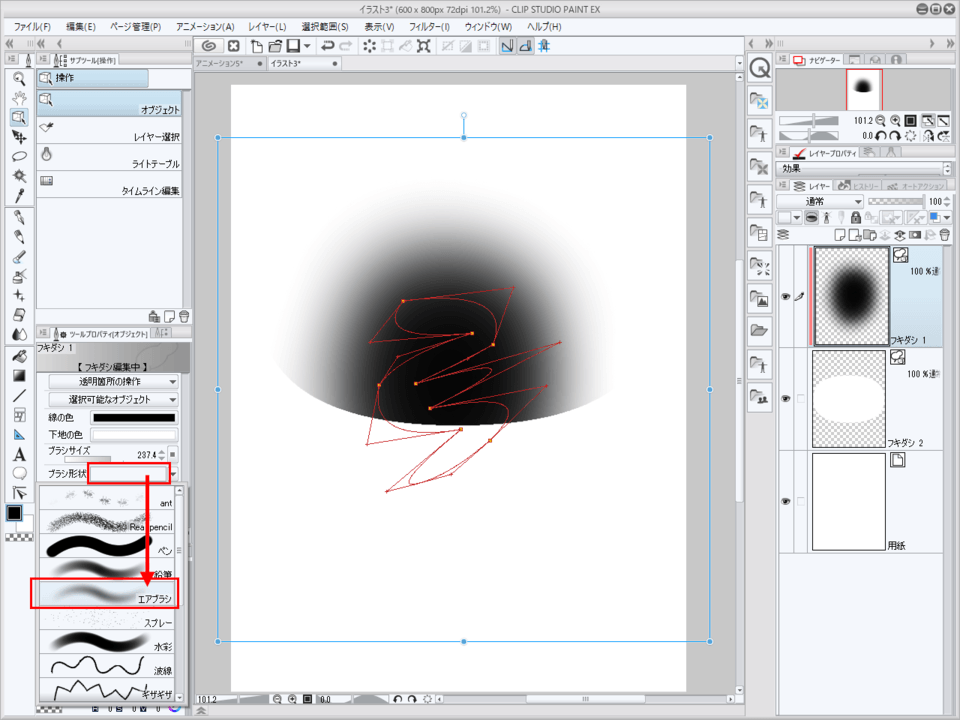Pick the Eyedropper tool in the toolbox
This screenshot has width=960, height=720.
point(18,195)
